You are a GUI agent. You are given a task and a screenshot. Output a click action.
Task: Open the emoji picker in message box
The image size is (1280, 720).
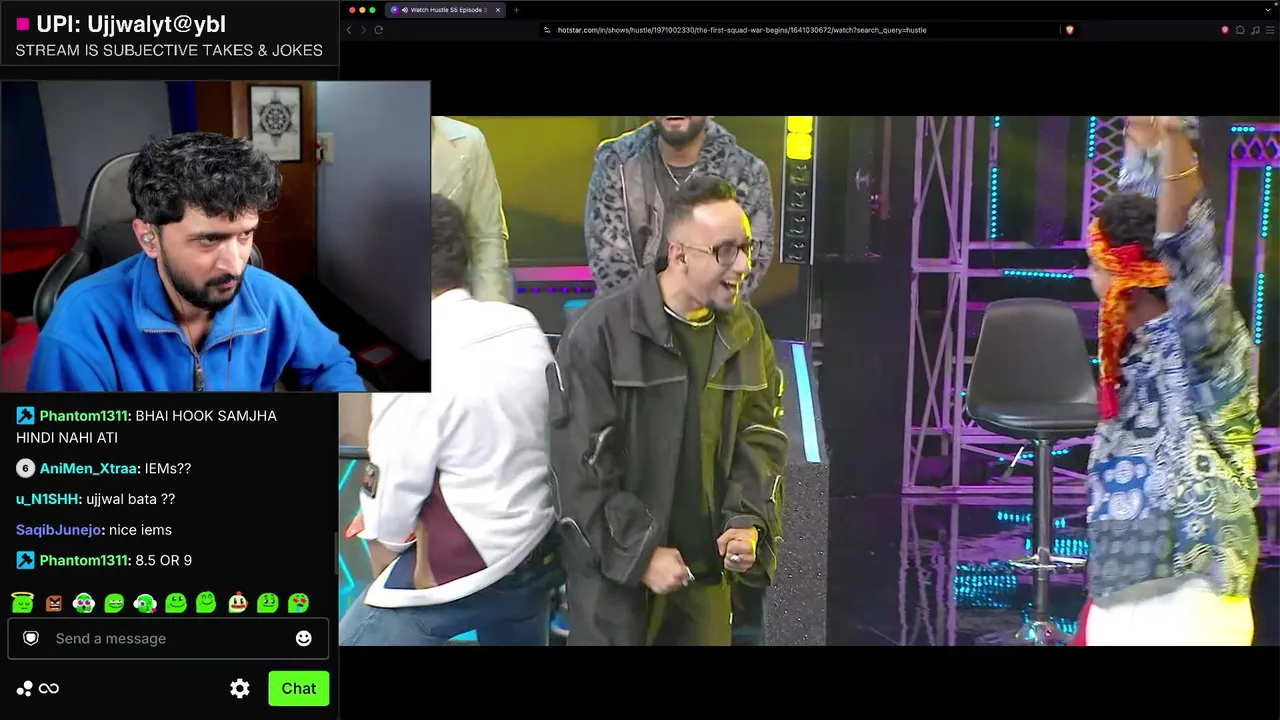(304, 638)
